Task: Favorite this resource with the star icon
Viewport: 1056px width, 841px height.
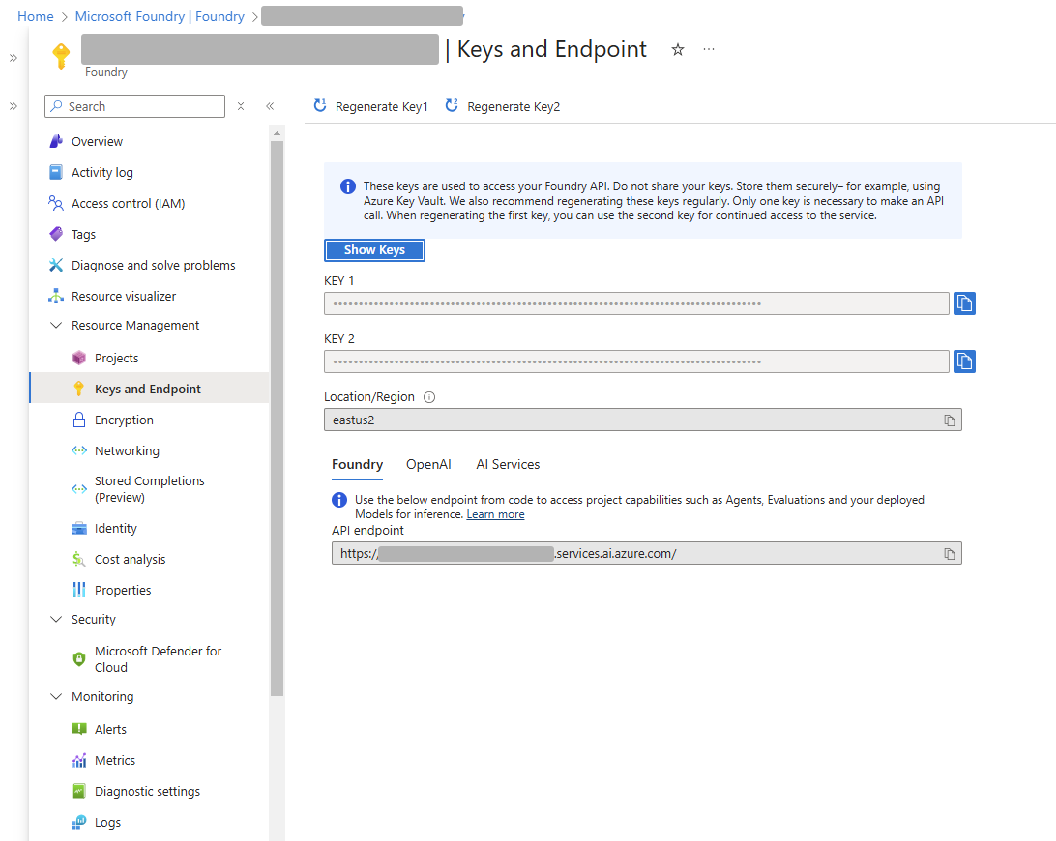Action: tap(678, 49)
